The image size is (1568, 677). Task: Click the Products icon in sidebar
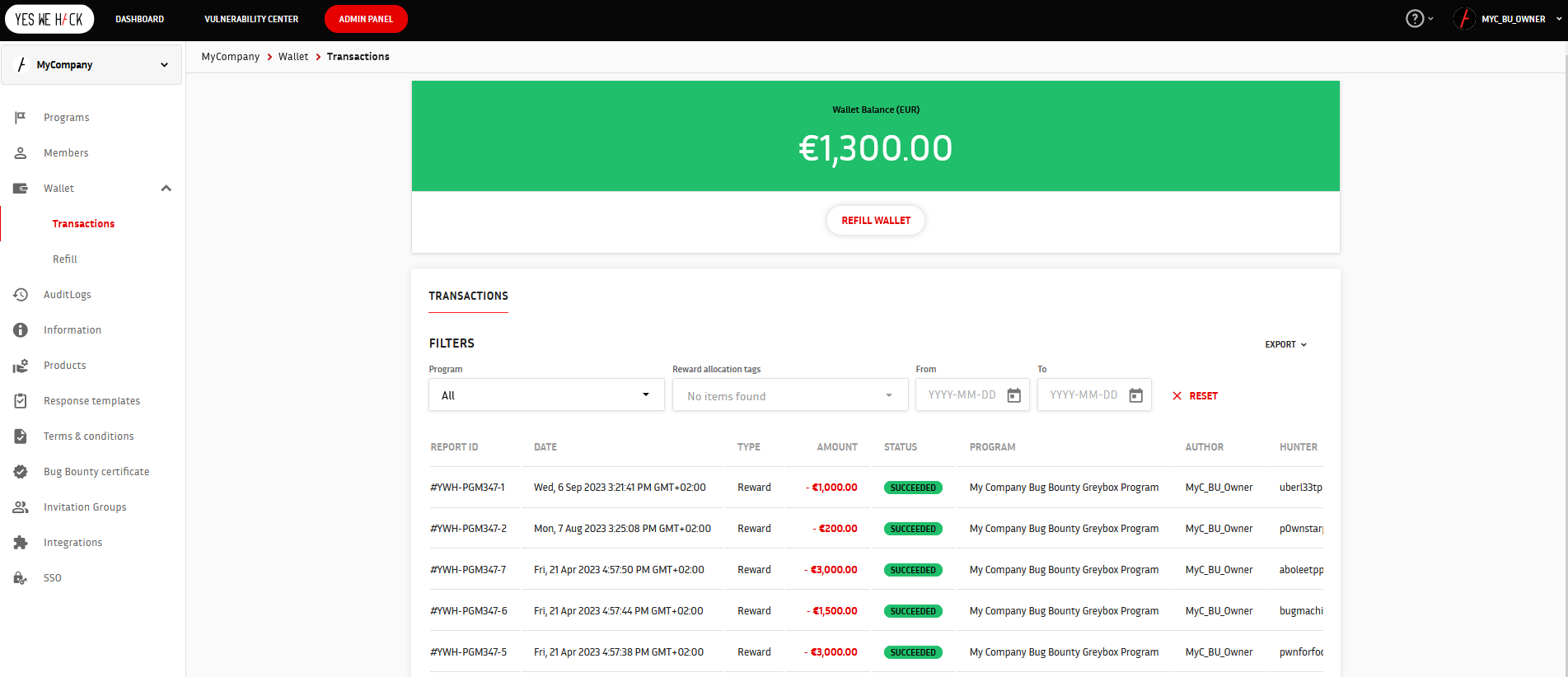coord(21,366)
